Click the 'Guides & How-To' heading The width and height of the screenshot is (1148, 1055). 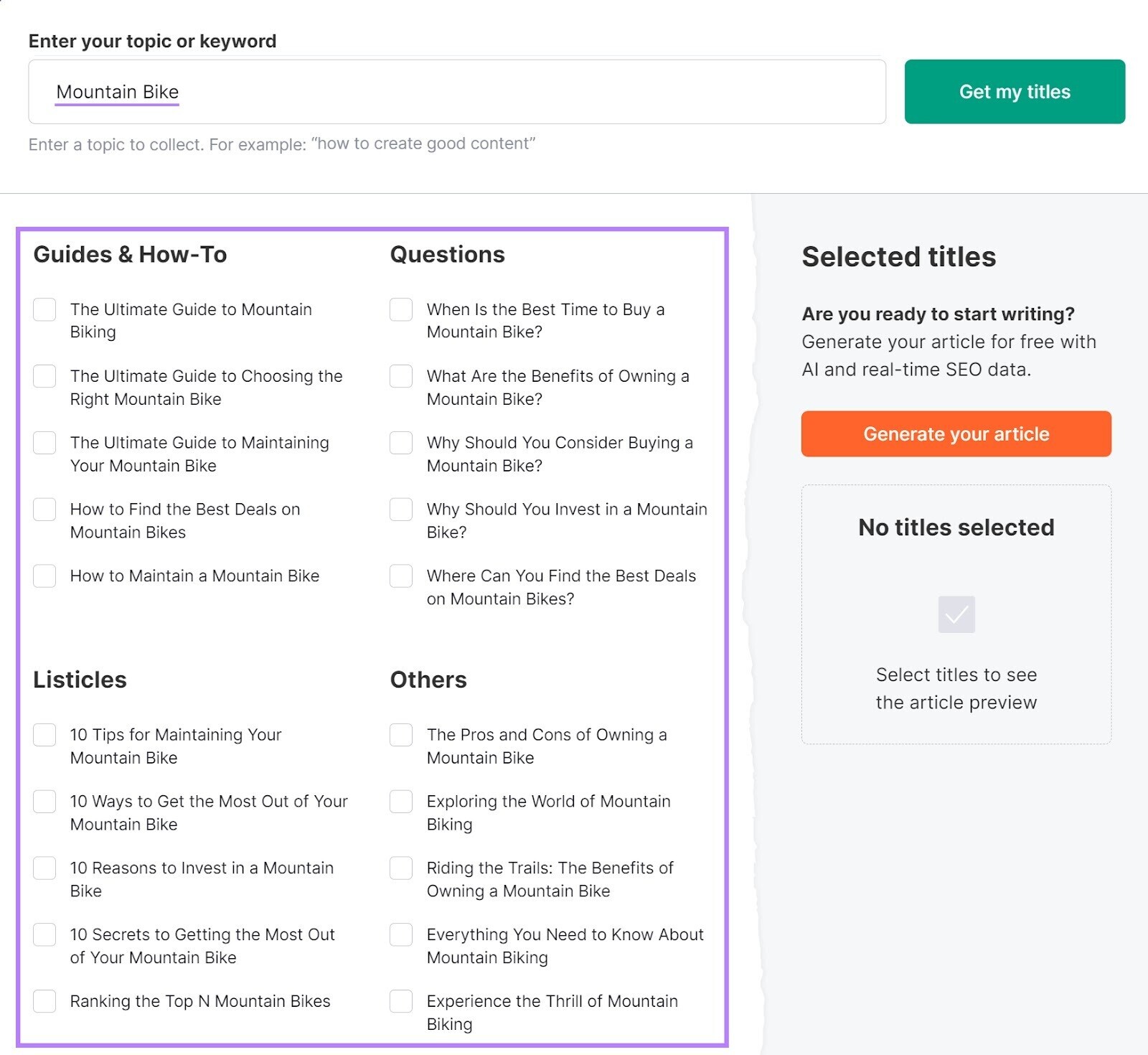pos(130,255)
